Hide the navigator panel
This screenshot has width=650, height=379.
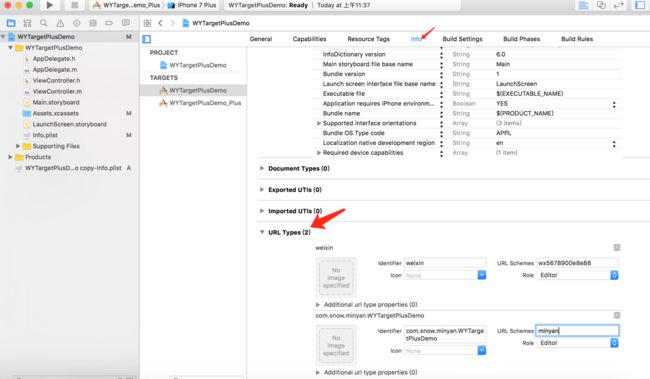640,5
